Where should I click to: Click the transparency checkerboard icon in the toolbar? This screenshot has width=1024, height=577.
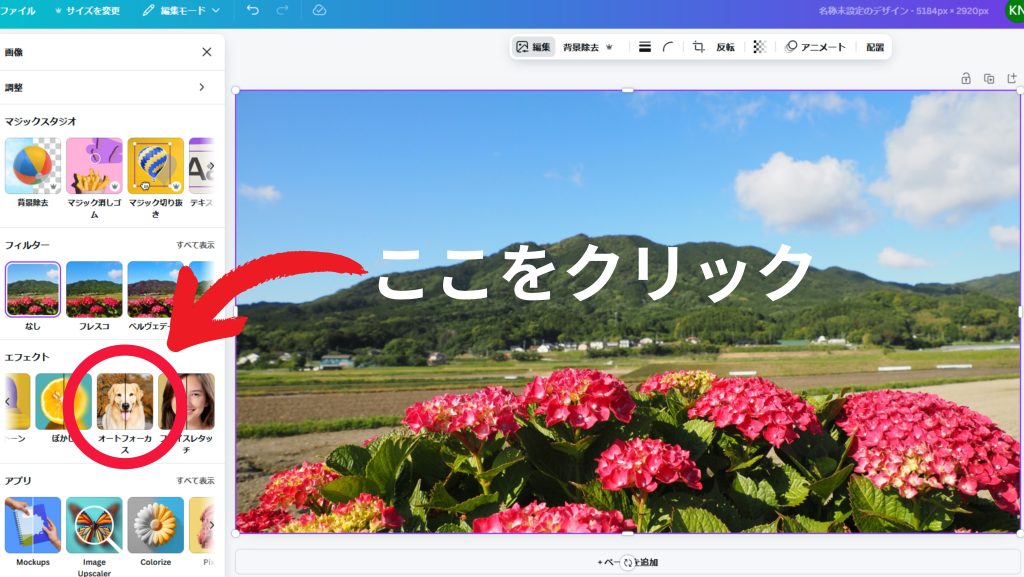click(760, 46)
